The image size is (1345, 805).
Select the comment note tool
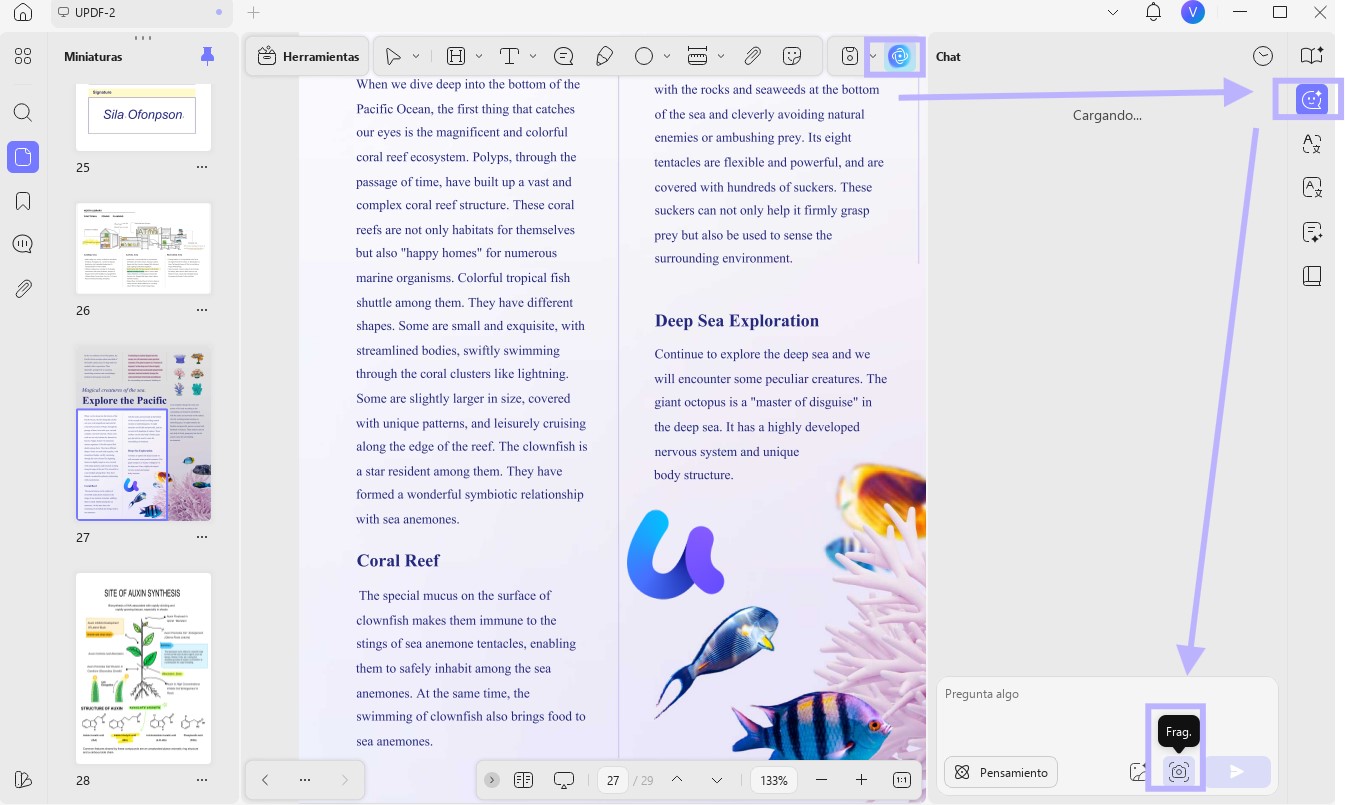(563, 56)
